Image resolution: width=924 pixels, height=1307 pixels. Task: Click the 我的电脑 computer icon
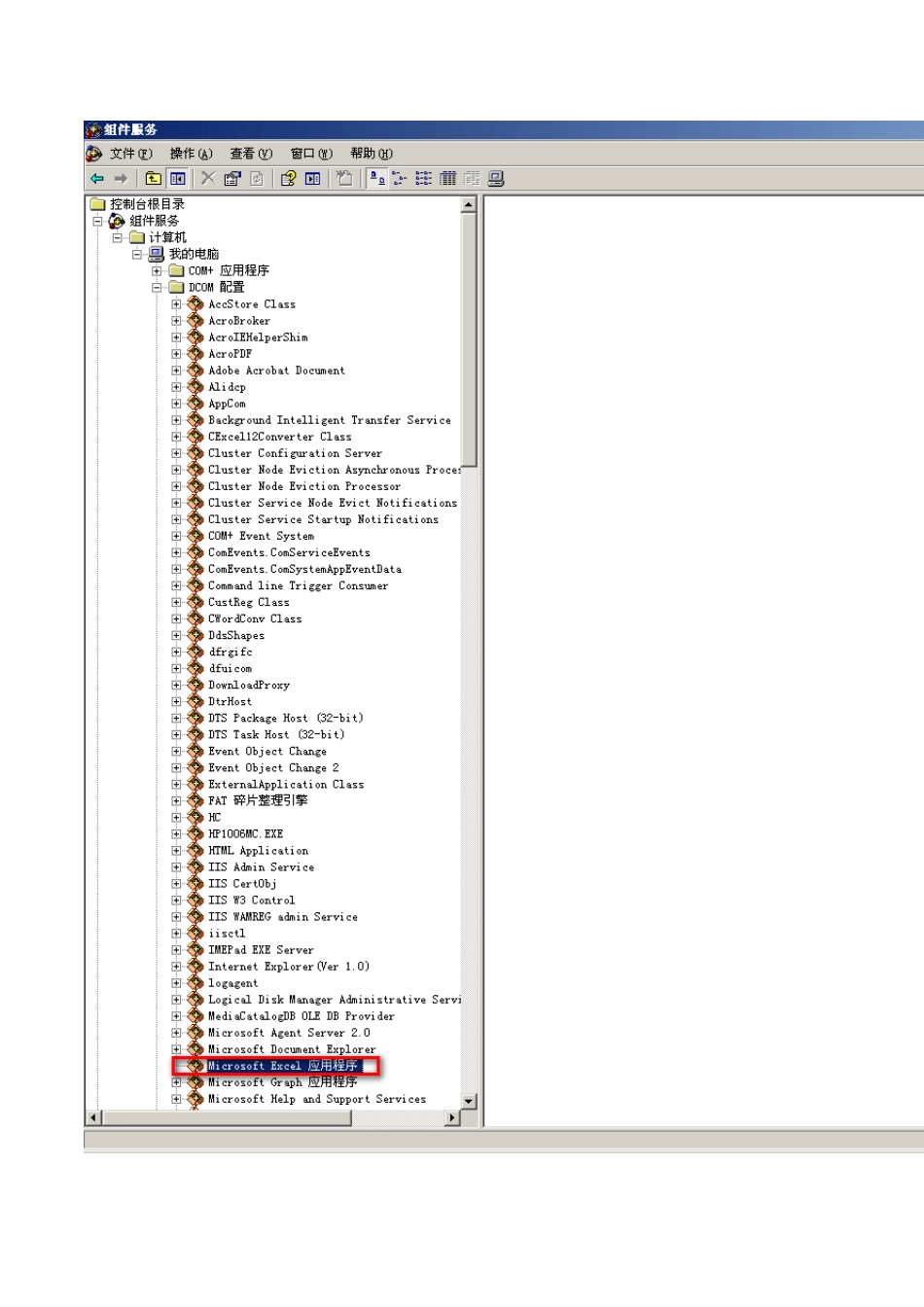tap(156, 254)
